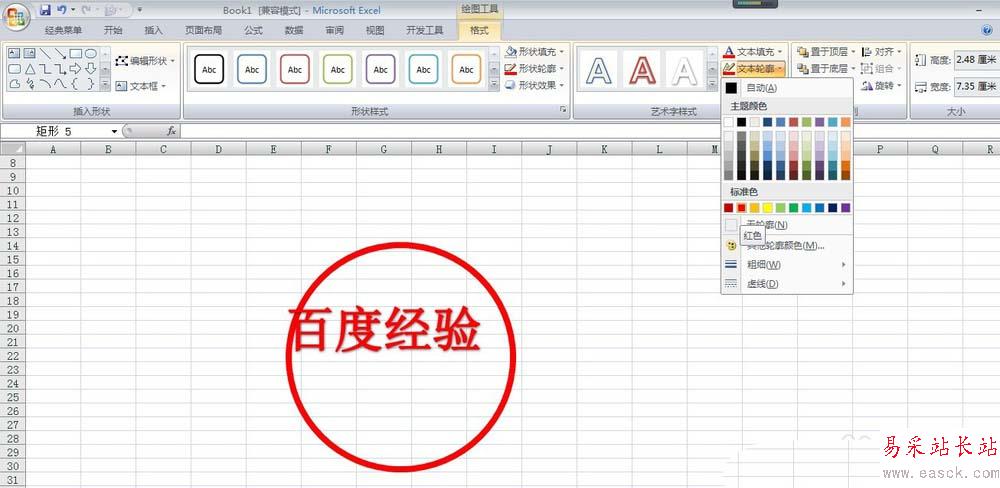This screenshot has height=488, width=1000.
Task: Select the freeform shape tool
Action: [14, 84]
